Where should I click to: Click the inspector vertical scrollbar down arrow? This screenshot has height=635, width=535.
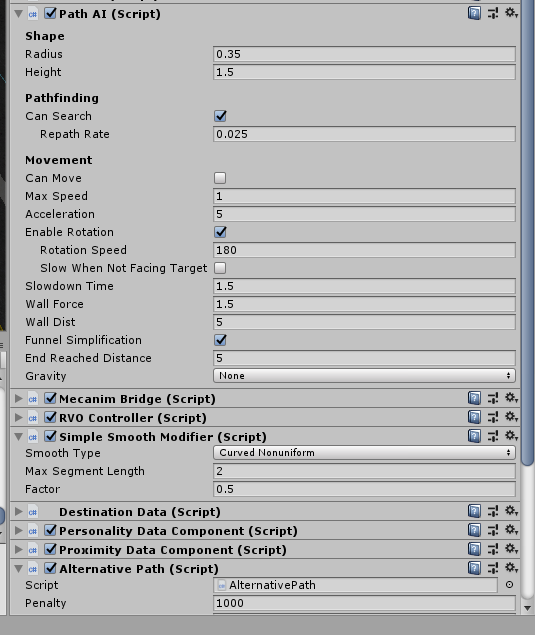tap(527, 607)
